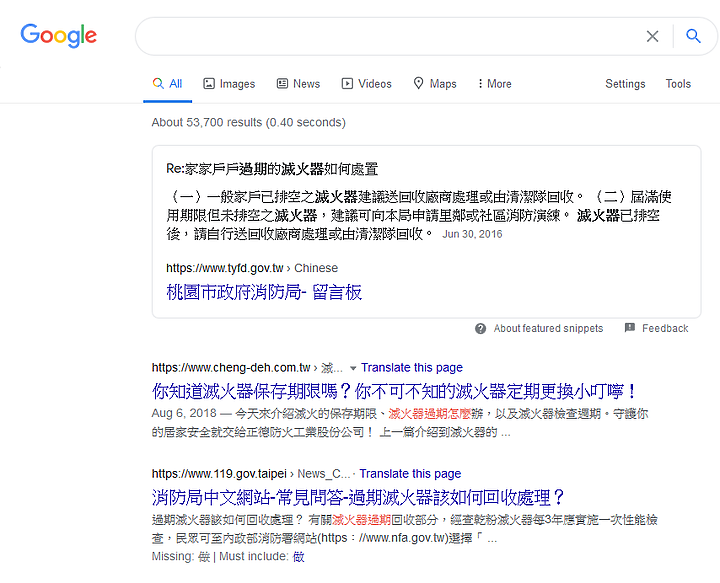
Task: Open the search Tools menu
Action: click(x=678, y=84)
